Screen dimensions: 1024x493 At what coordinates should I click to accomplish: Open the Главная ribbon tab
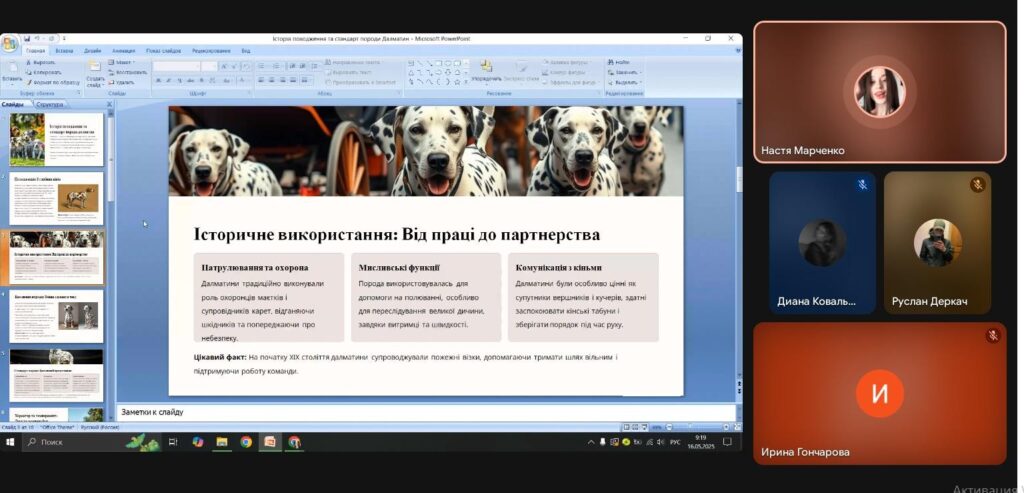[35, 50]
